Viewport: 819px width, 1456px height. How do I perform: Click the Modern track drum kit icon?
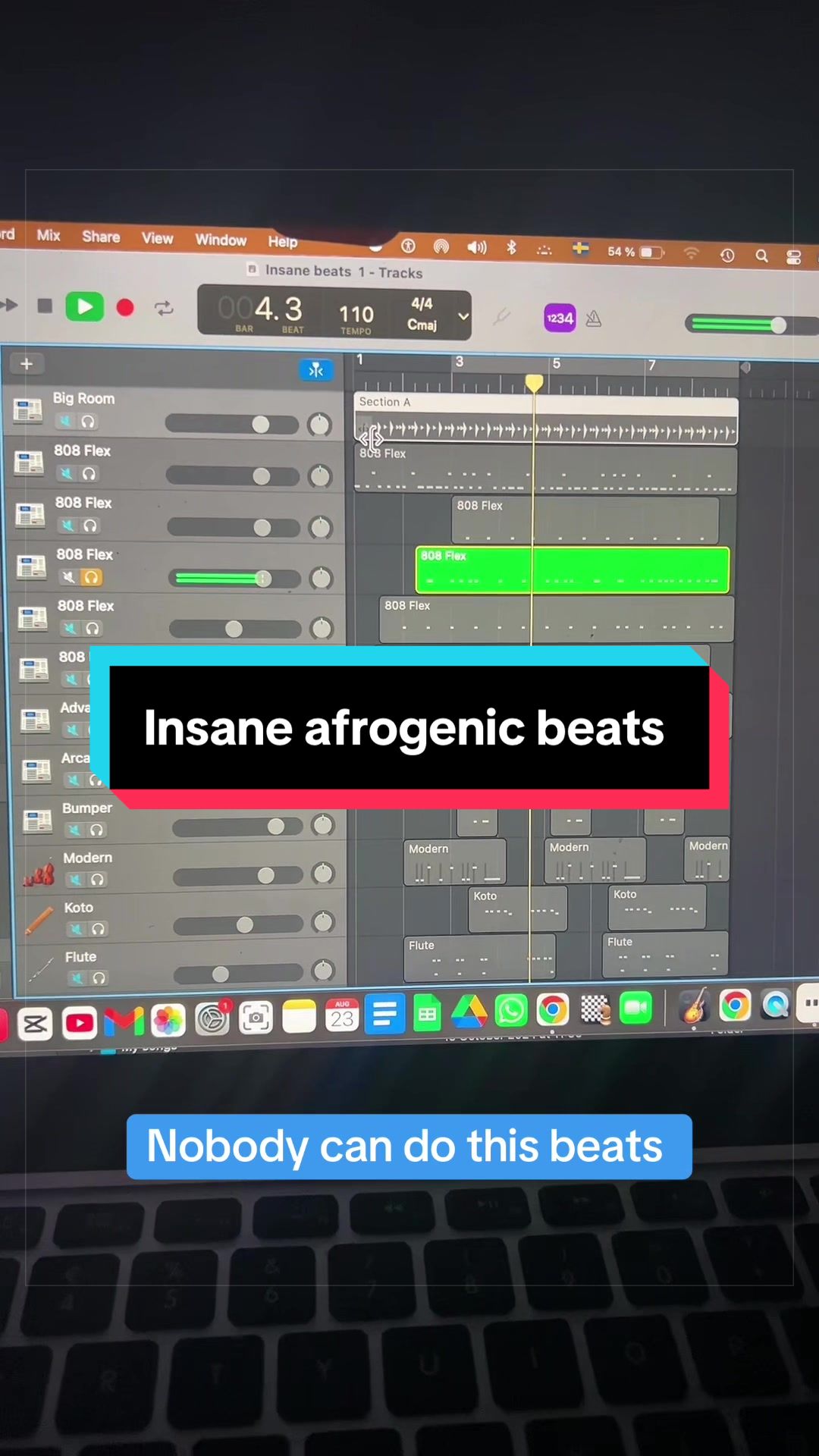point(39,874)
